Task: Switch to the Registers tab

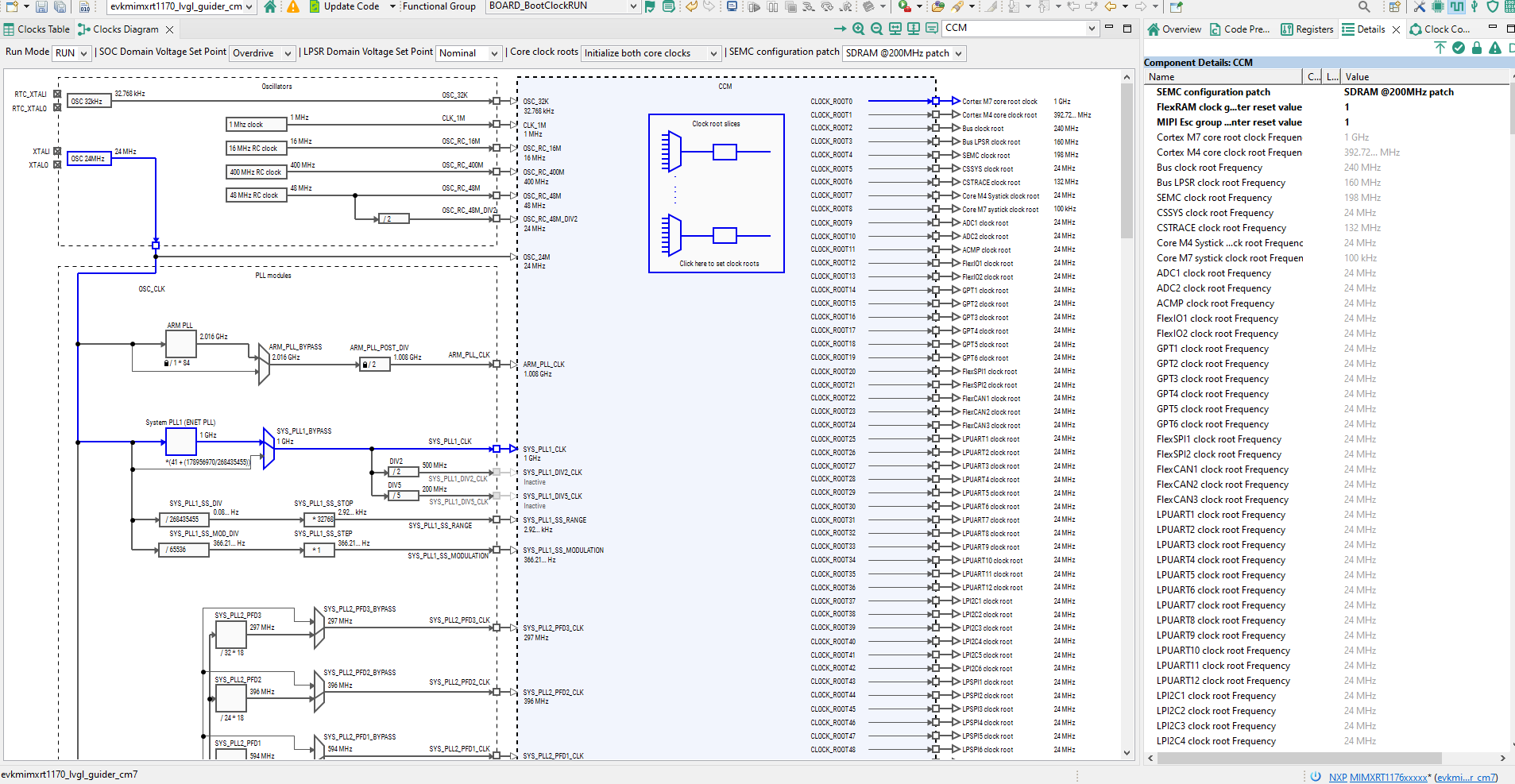Action: click(1308, 29)
